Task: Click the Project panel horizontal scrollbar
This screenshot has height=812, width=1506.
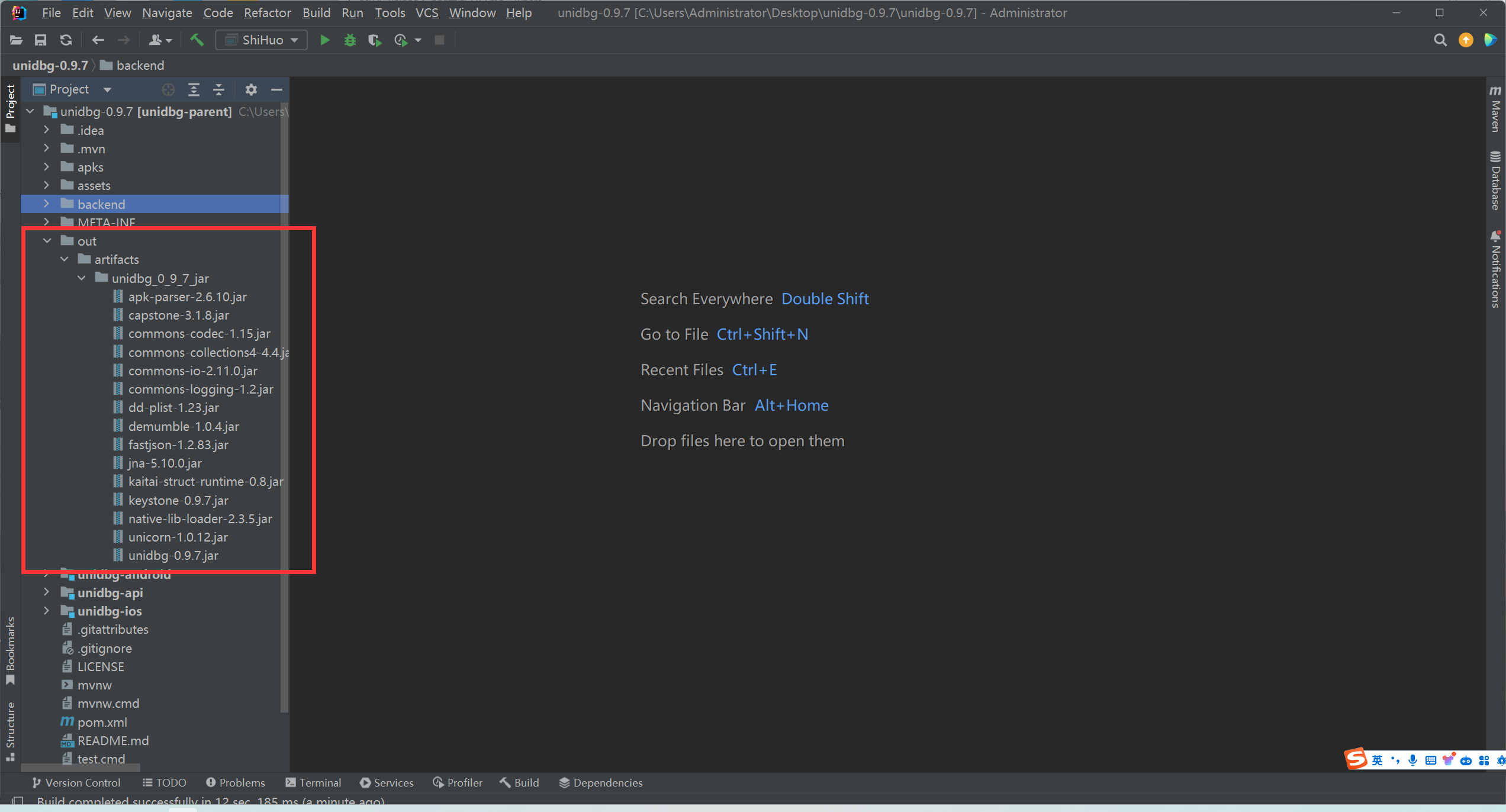Action: pos(82,767)
